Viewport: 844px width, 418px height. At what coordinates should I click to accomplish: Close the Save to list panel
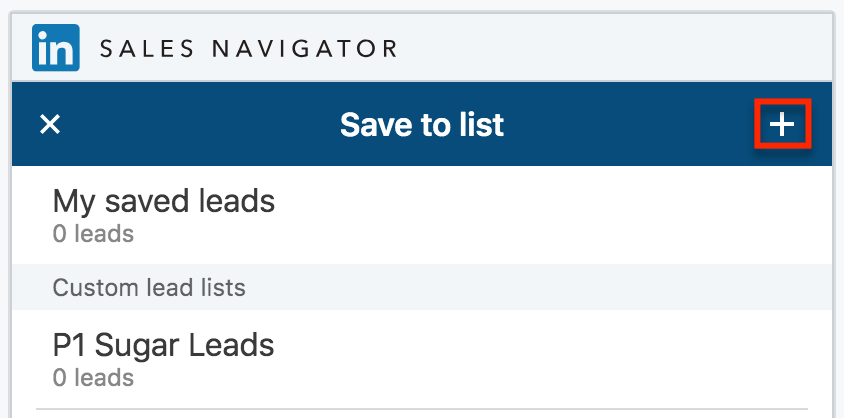click(x=50, y=124)
